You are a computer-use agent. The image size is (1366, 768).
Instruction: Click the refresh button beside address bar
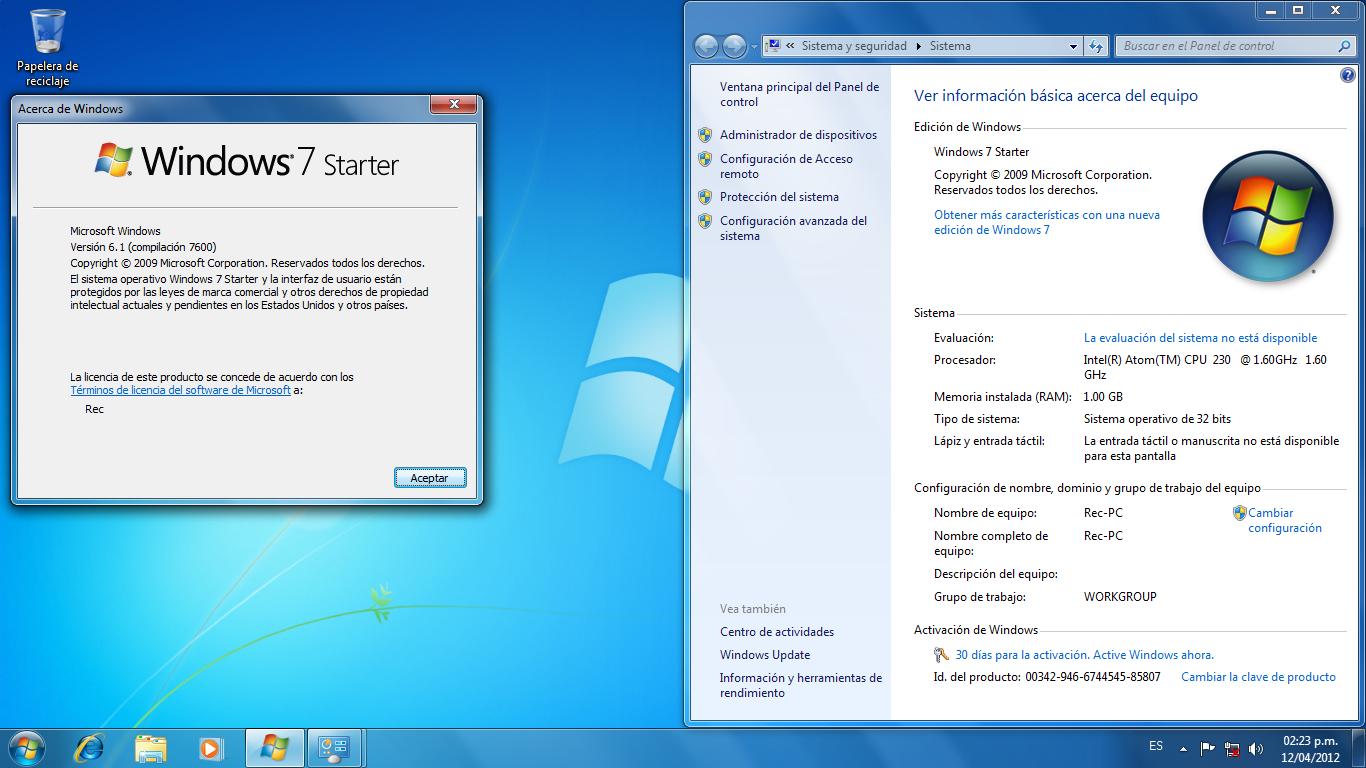point(1096,46)
